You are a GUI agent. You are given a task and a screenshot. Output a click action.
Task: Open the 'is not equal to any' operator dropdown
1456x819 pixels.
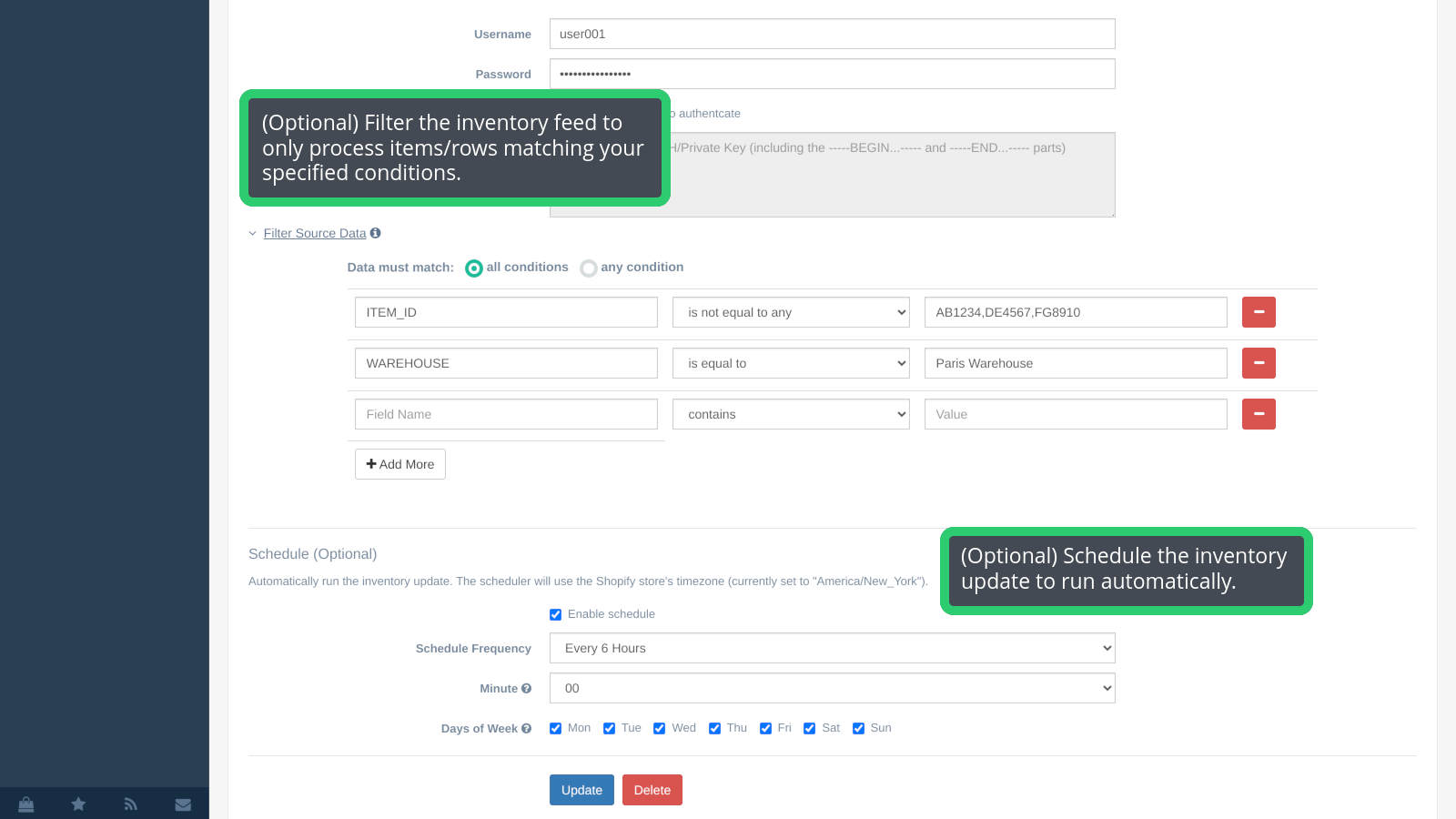pos(790,311)
